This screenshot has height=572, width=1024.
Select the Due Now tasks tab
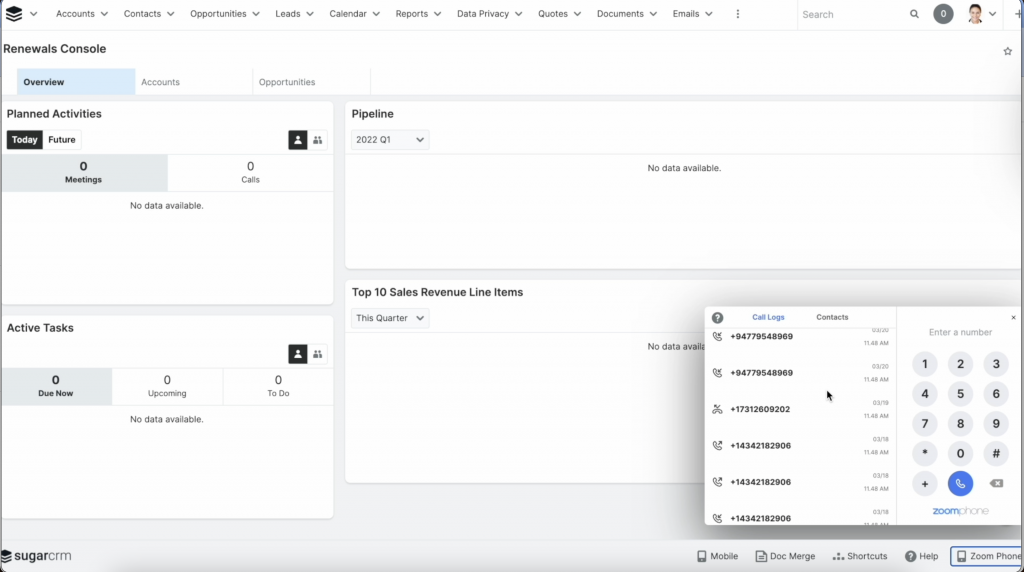56,386
